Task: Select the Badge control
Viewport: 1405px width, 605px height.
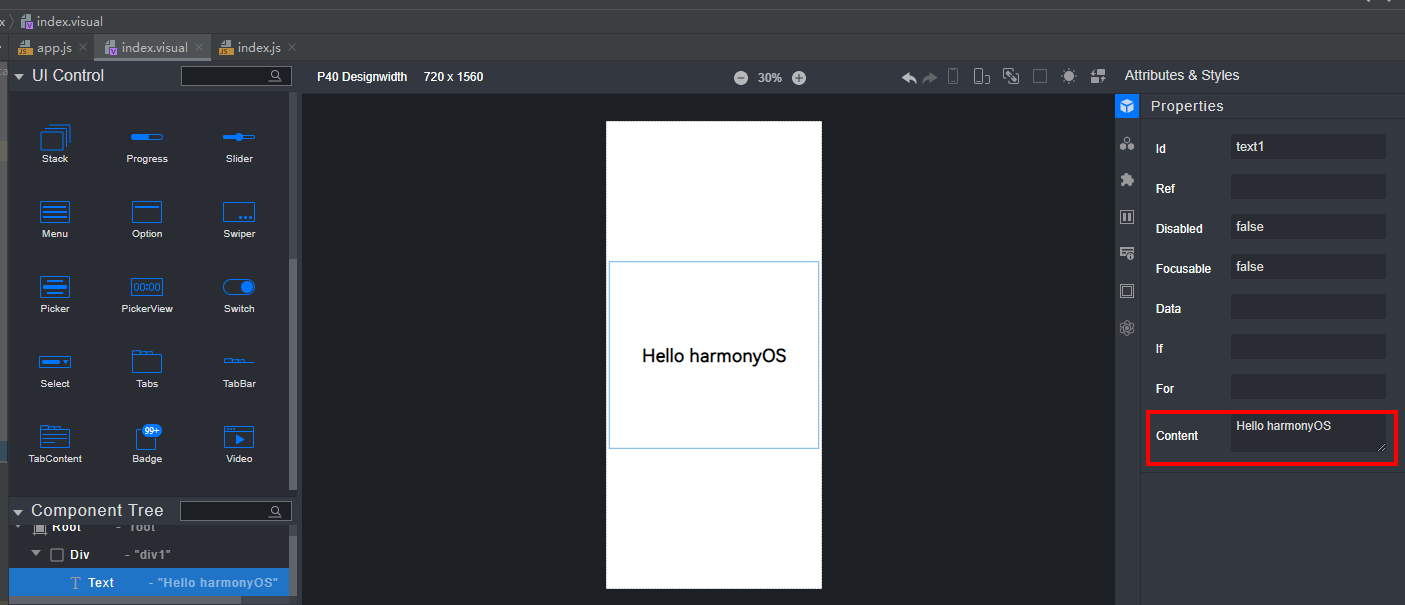Action: pyautogui.click(x=147, y=444)
